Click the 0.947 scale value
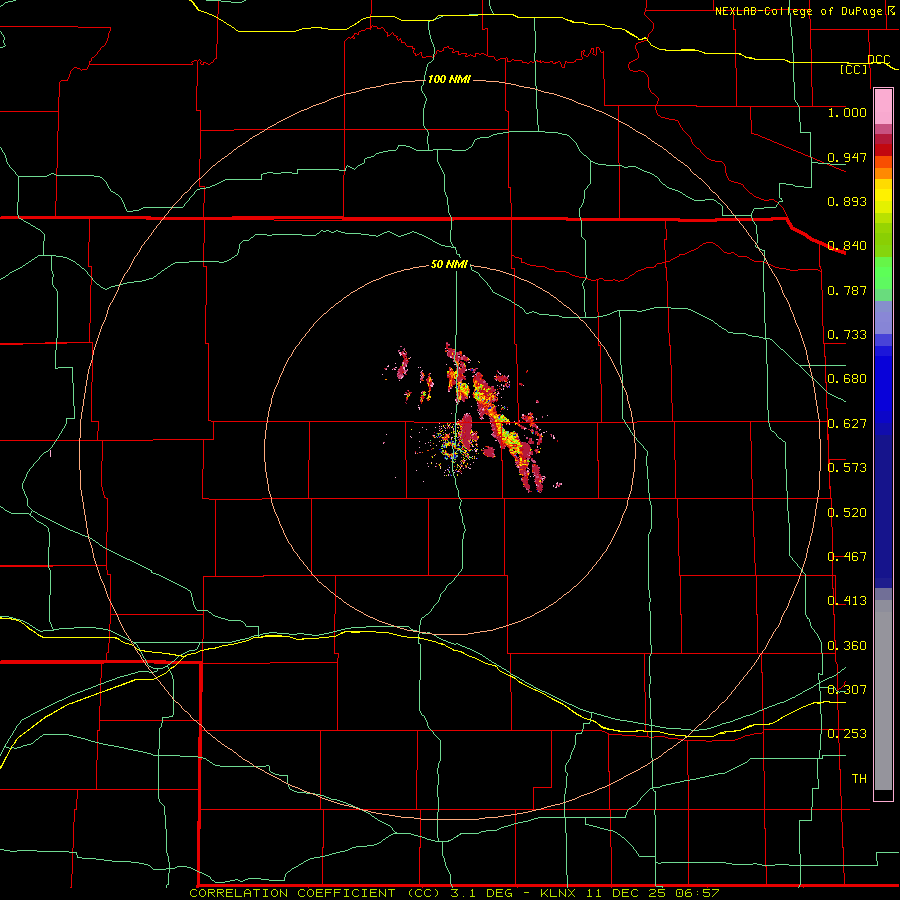Viewport: 900px width, 900px height. pos(847,157)
